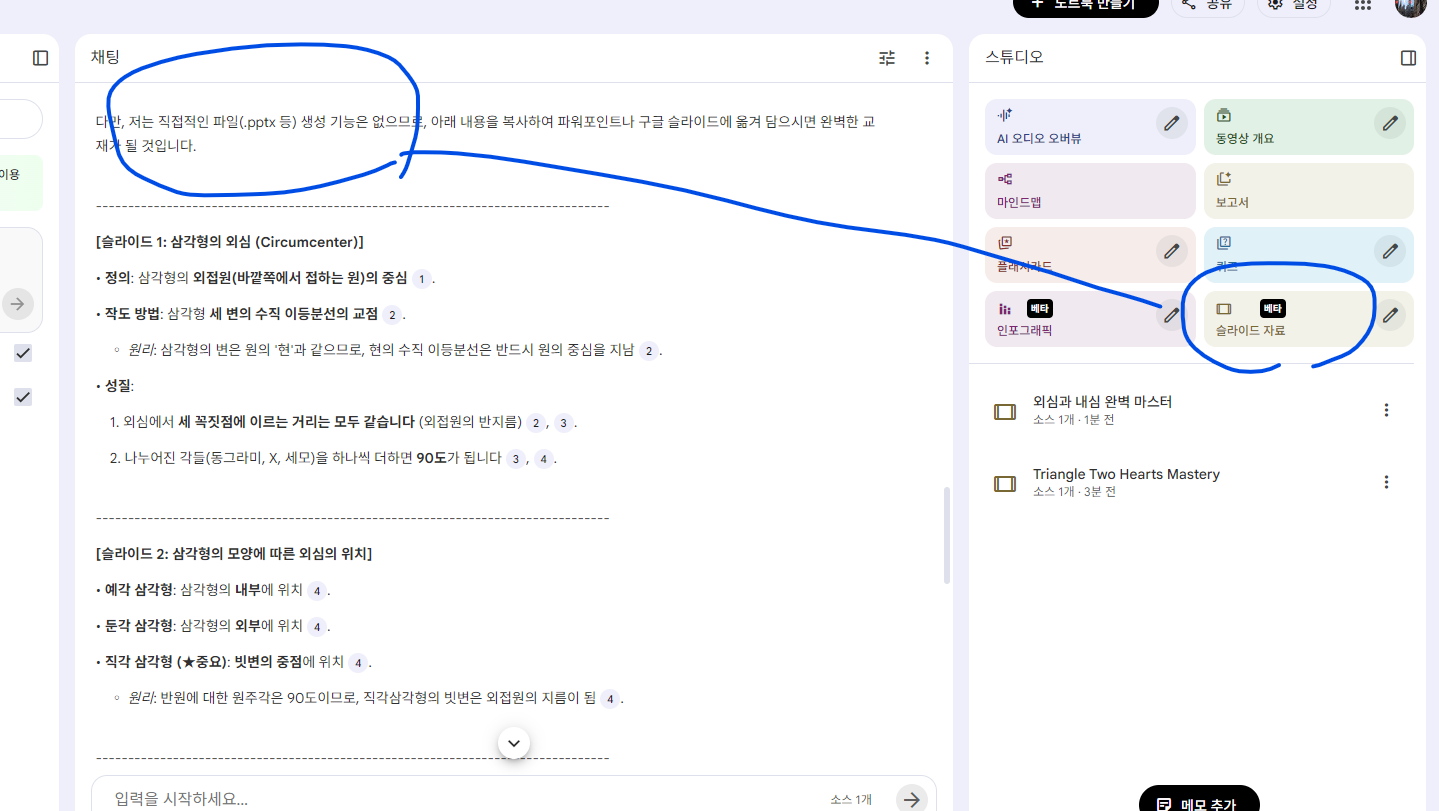Jump to bottom with chevron-down button
The width and height of the screenshot is (1439, 811).
(514, 743)
